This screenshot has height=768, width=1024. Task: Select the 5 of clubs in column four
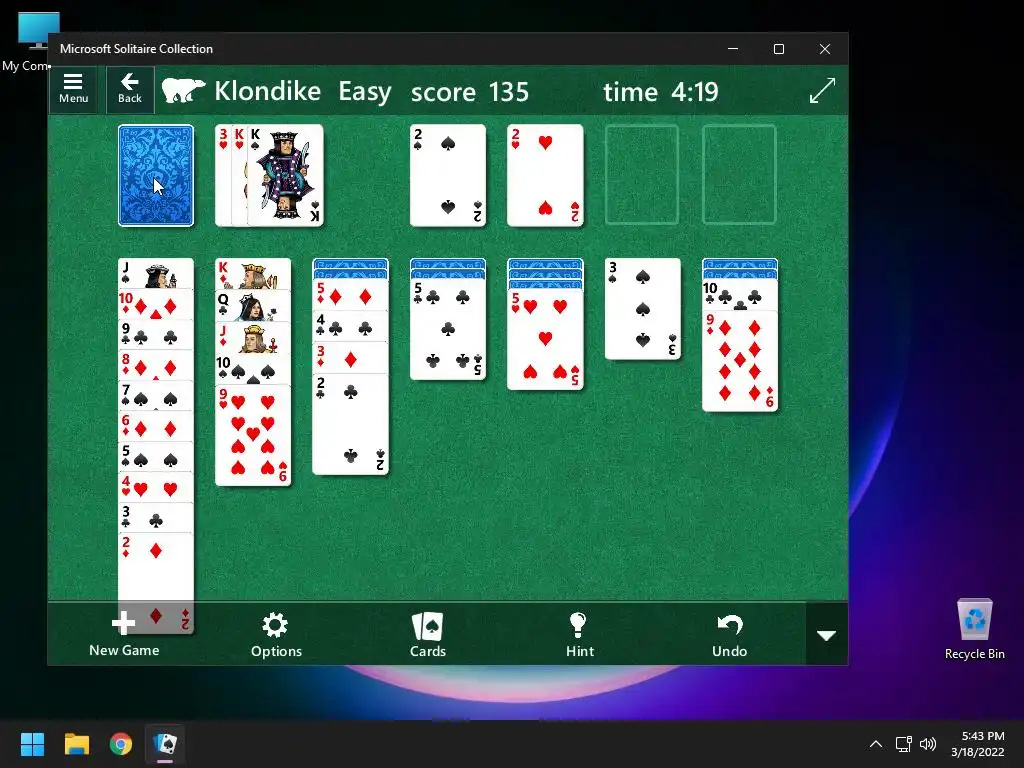(x=447, y=329)
